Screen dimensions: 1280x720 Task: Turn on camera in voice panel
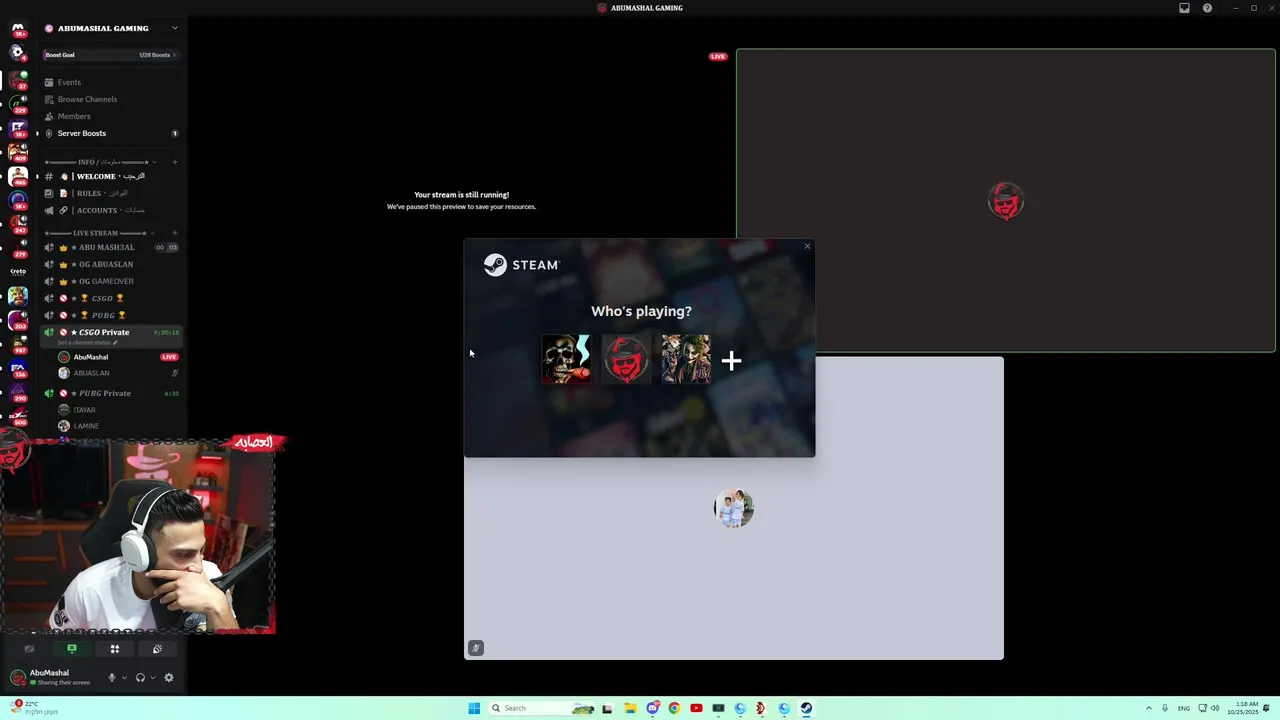tap(29, 649)
